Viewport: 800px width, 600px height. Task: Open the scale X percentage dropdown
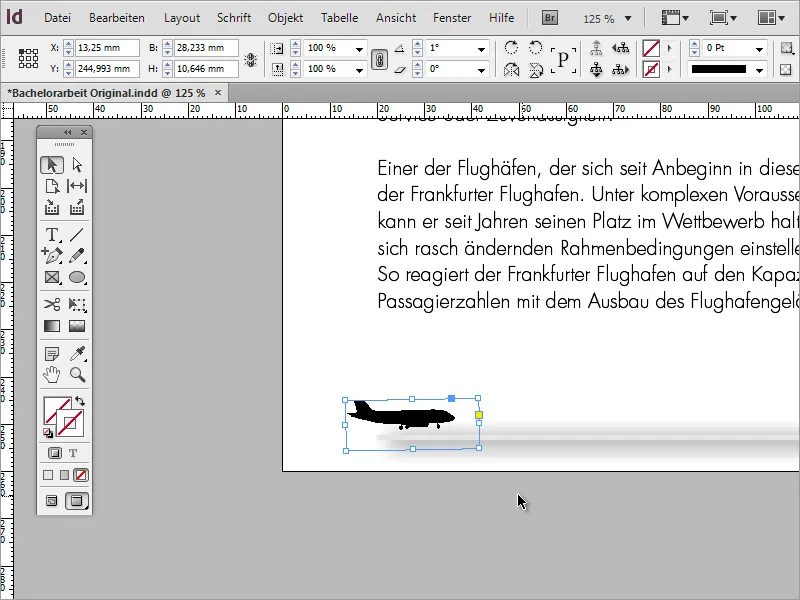[x=359, y=49]
